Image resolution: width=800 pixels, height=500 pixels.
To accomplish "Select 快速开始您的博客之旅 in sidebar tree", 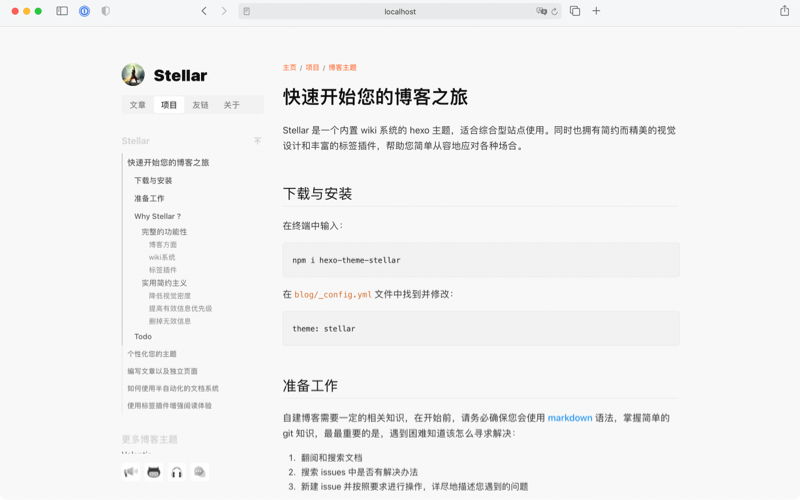I will (168, 162).
